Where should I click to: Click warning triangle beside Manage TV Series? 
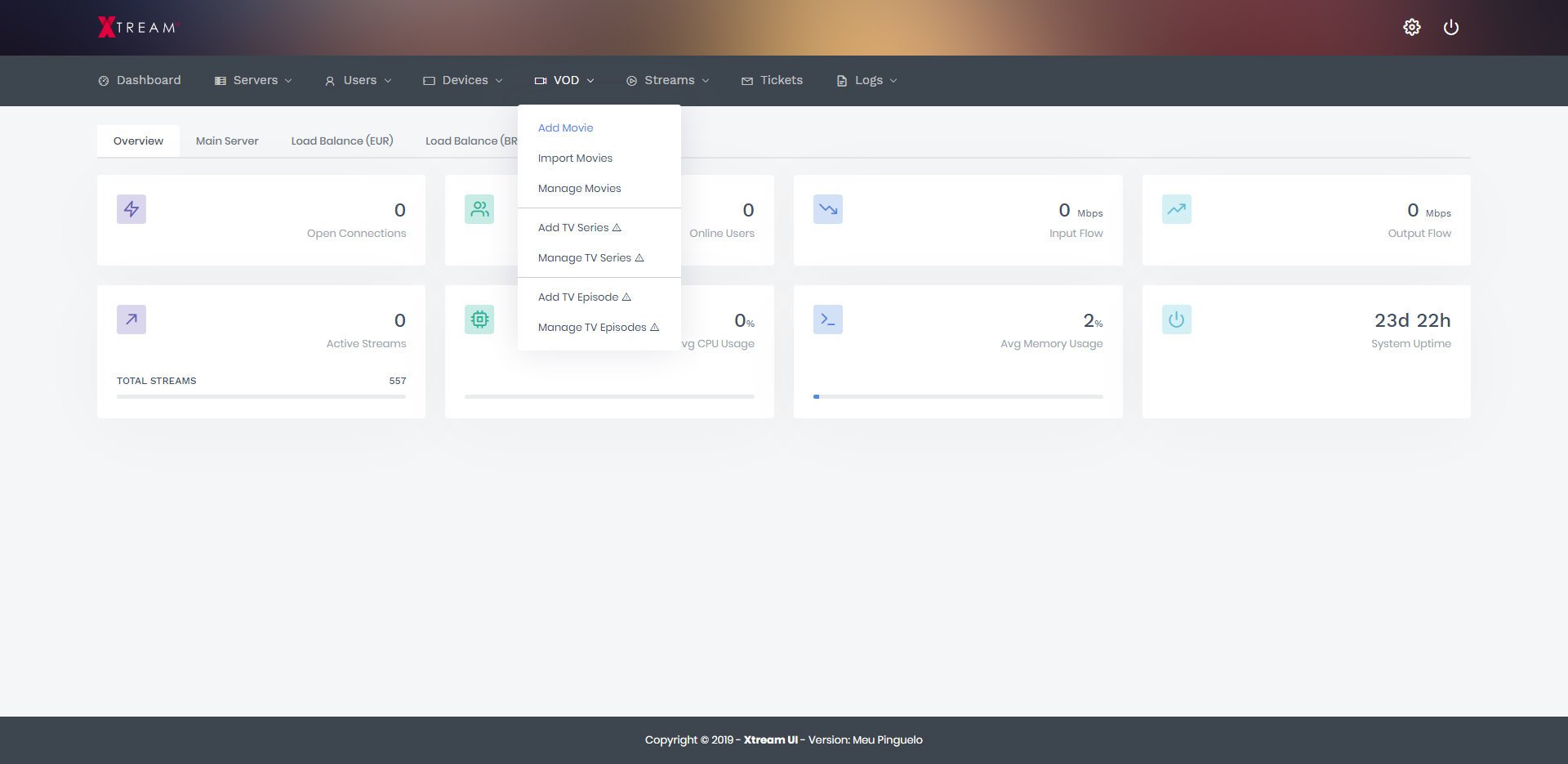(x=639, y=258)
